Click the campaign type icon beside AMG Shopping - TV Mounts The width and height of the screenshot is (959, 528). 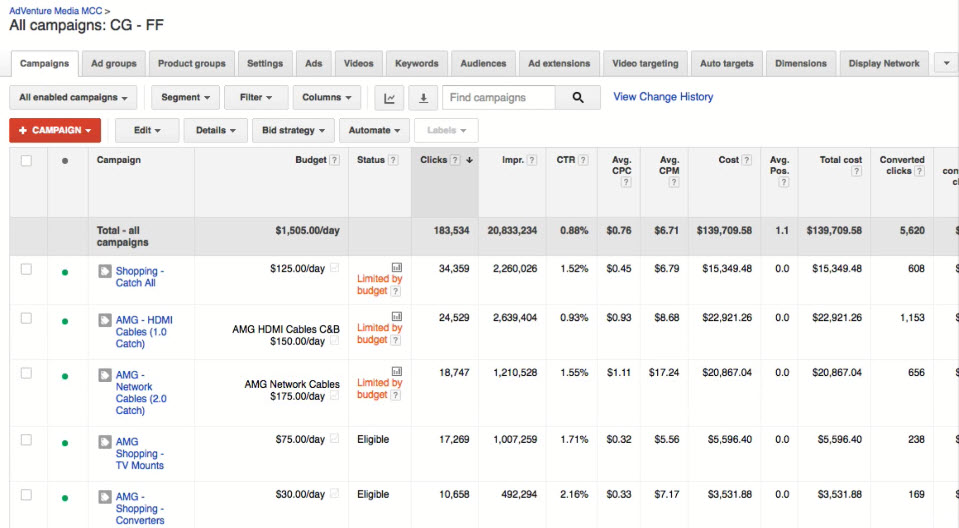tap(105, 442)
